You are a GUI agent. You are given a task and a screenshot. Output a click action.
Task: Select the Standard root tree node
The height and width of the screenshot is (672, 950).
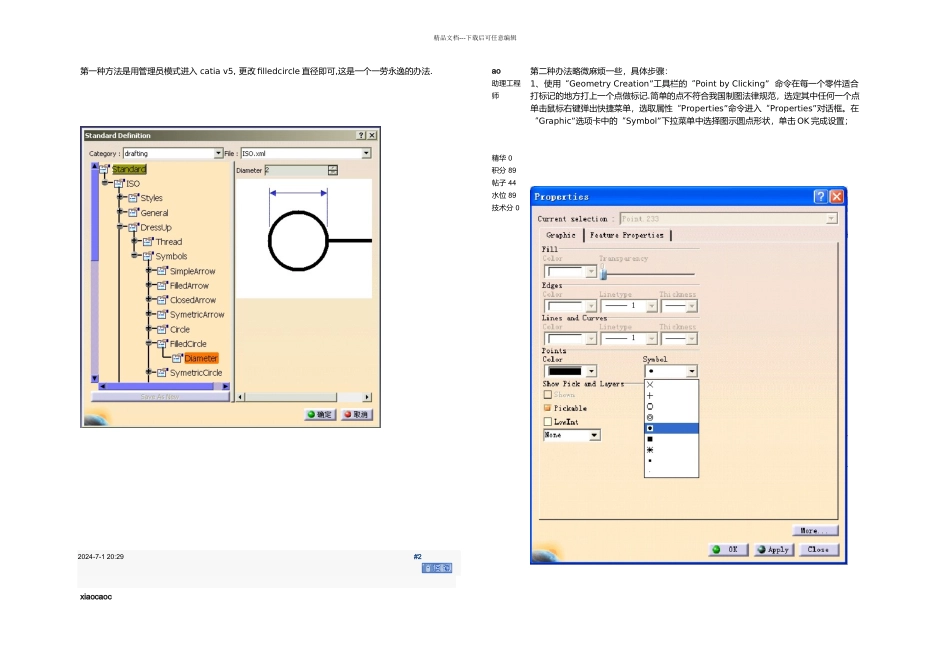click(x=129, y=169)
